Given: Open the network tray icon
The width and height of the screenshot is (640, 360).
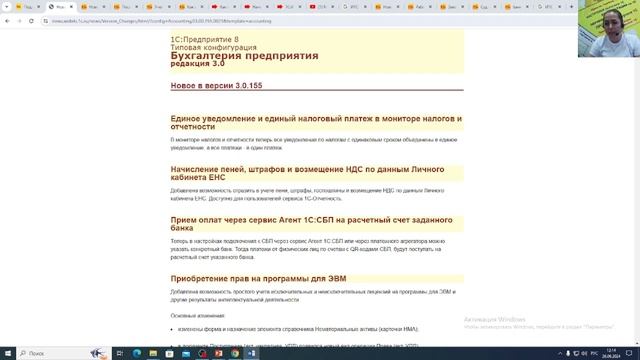Looking at the screenshot, I should (576, 353).
